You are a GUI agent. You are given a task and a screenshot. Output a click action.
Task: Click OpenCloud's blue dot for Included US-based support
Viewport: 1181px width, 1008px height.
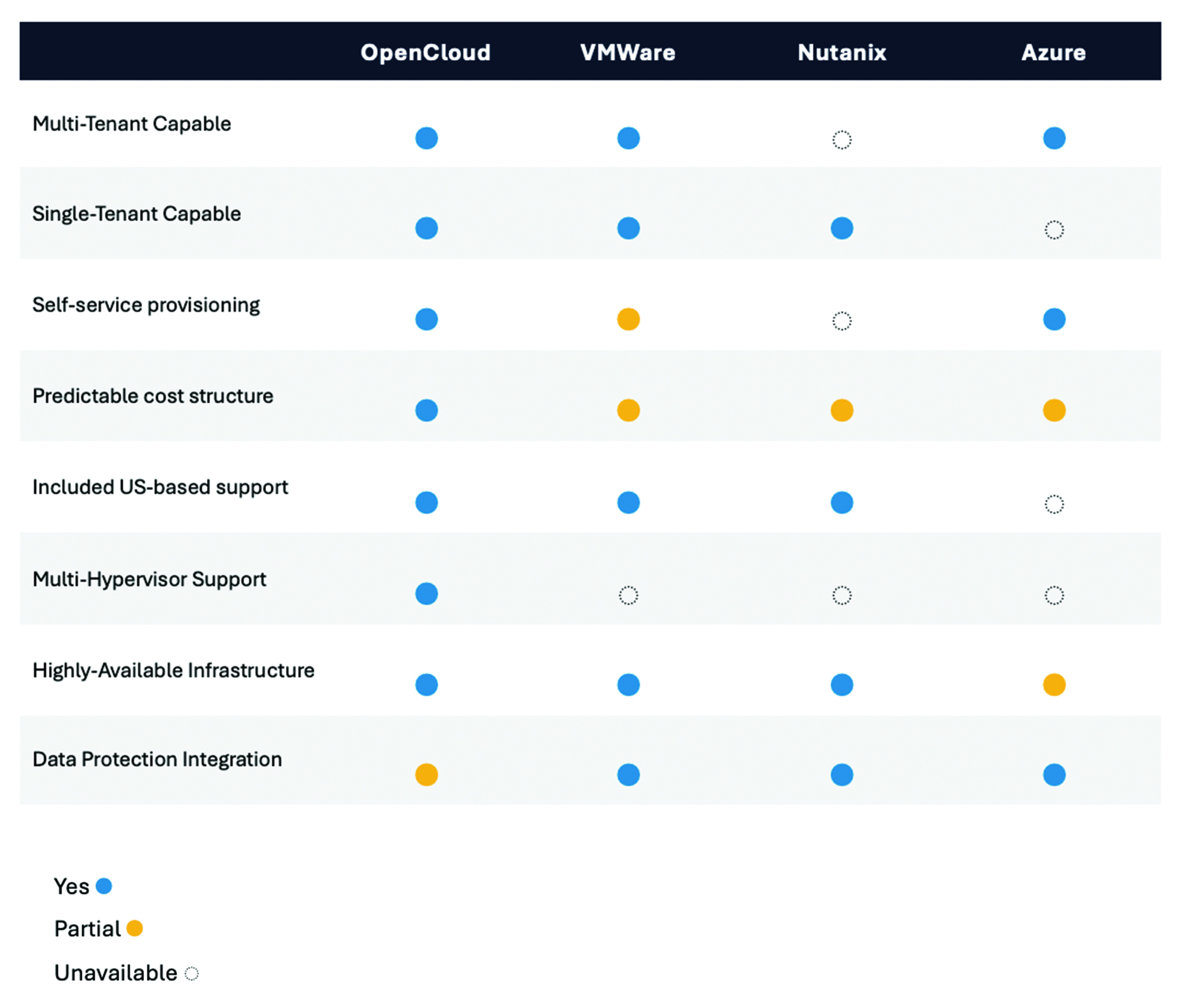point(426,502)
